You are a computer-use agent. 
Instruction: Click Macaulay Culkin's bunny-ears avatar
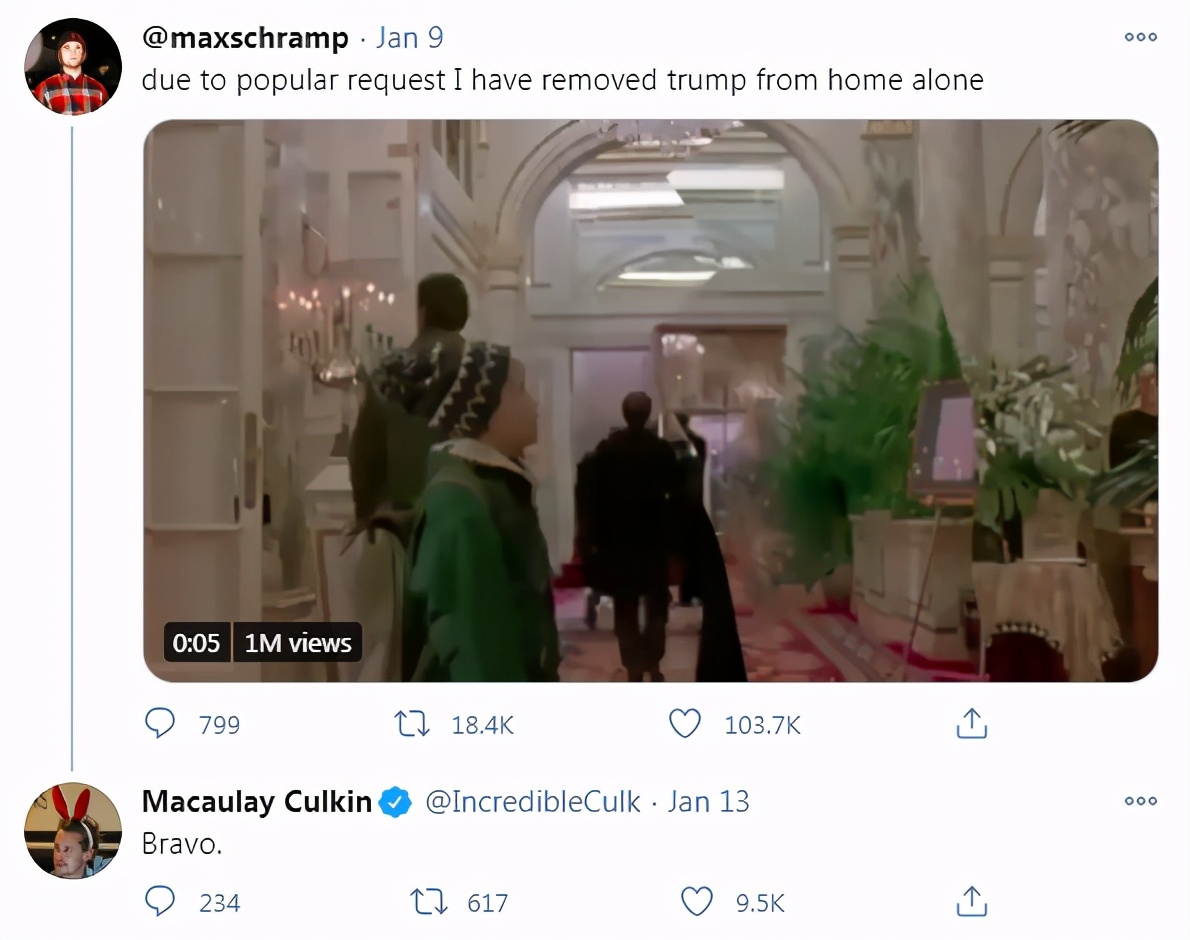pyautogui.click(x=73, y=831)
